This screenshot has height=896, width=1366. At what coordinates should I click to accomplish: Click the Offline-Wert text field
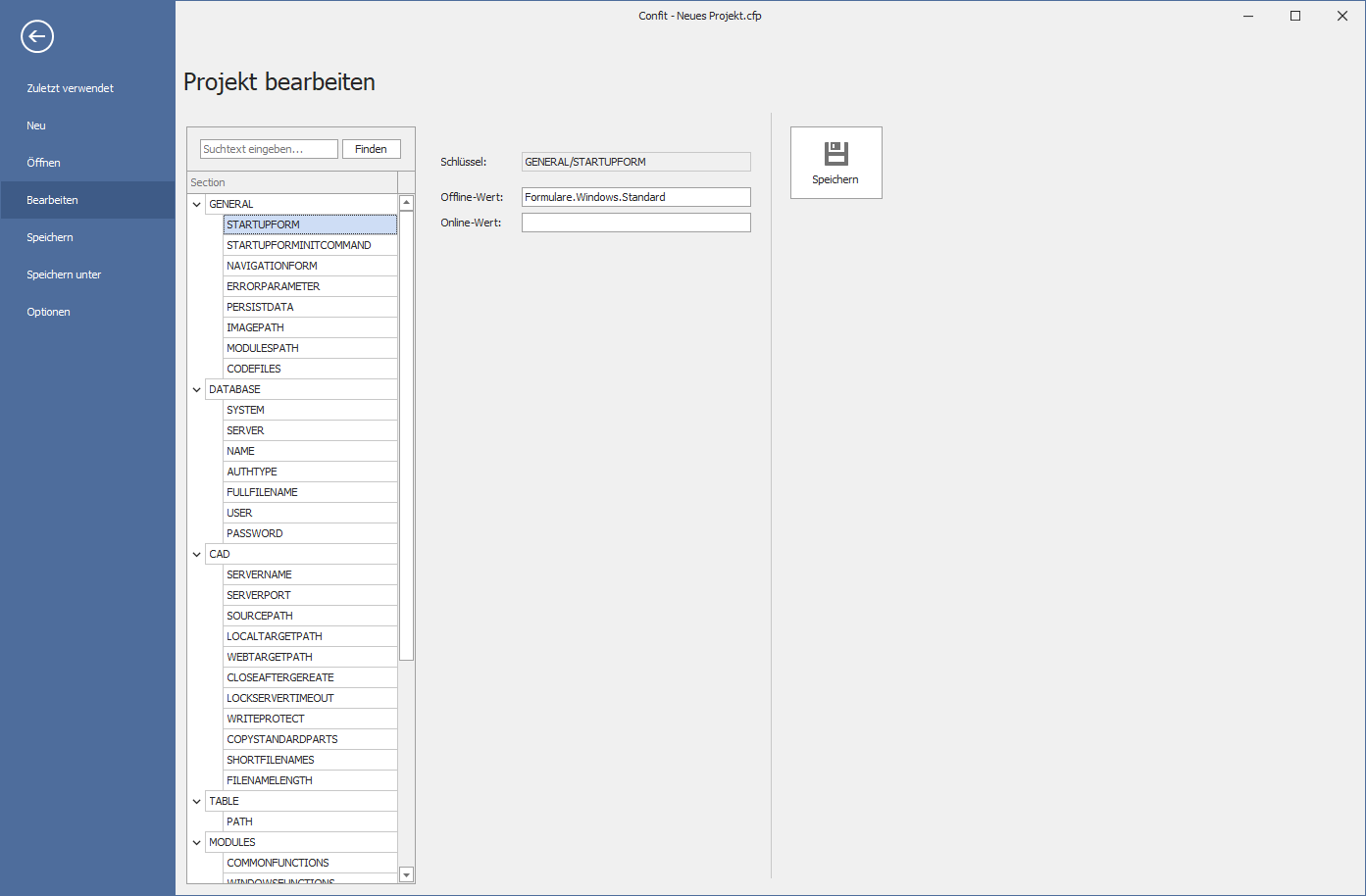click(x=635, y=197)
